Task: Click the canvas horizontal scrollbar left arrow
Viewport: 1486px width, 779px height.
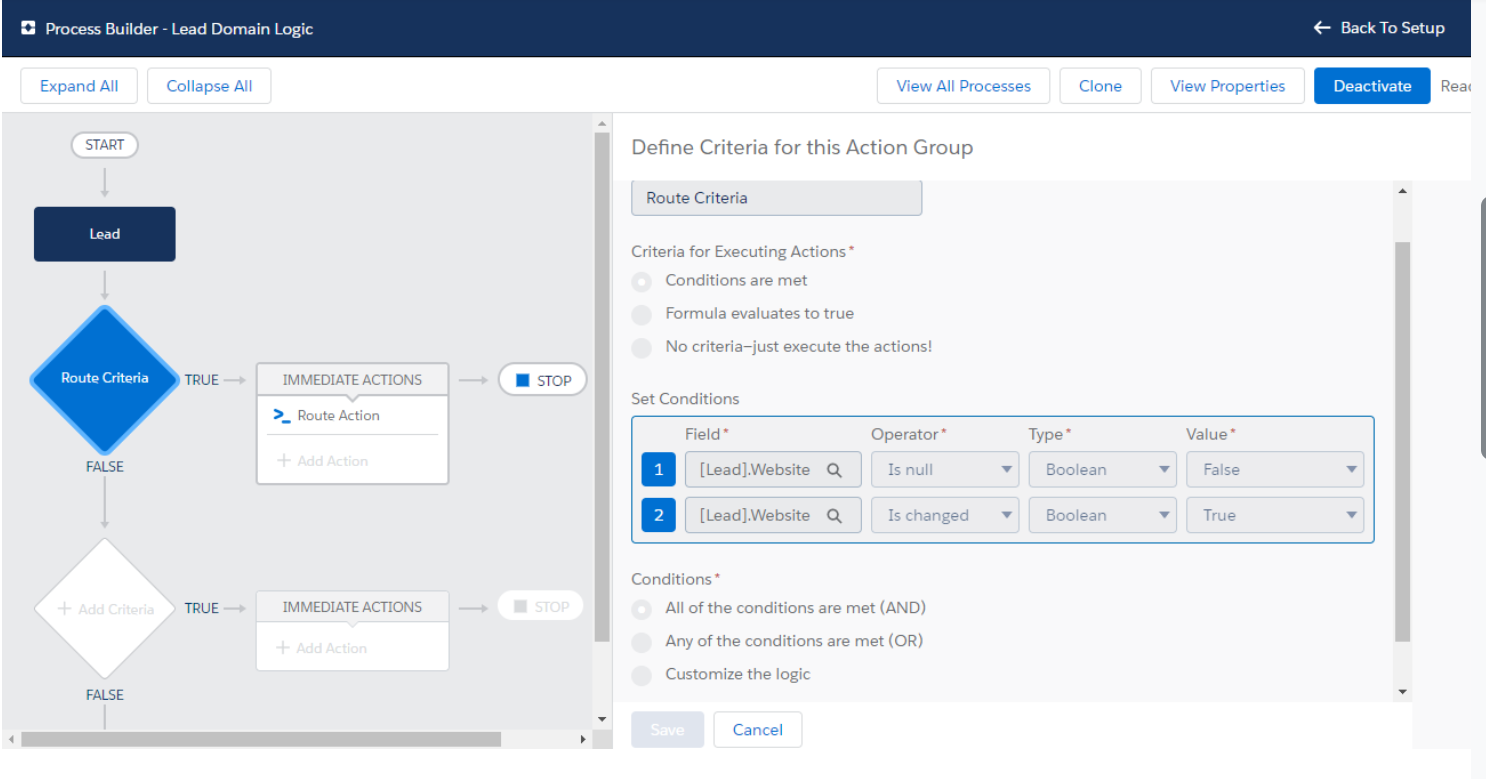Action: pos(12,740)
